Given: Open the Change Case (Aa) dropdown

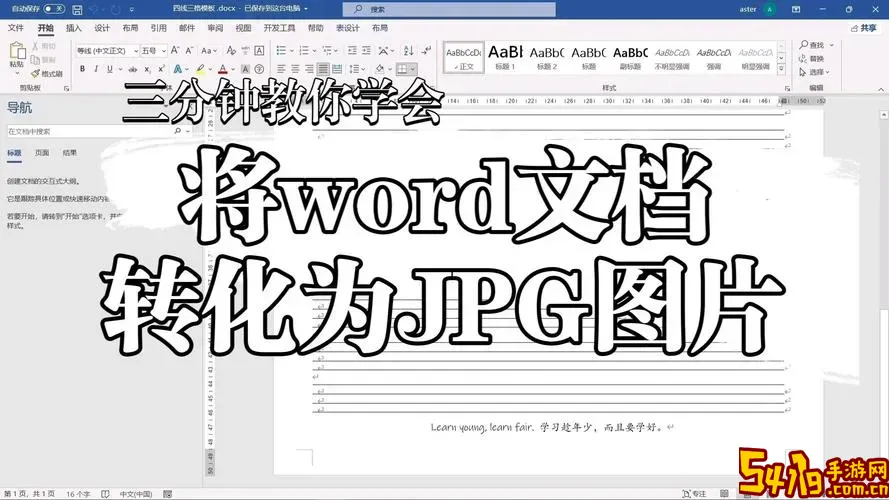Looking at the screenshot, I should [209, 50].
